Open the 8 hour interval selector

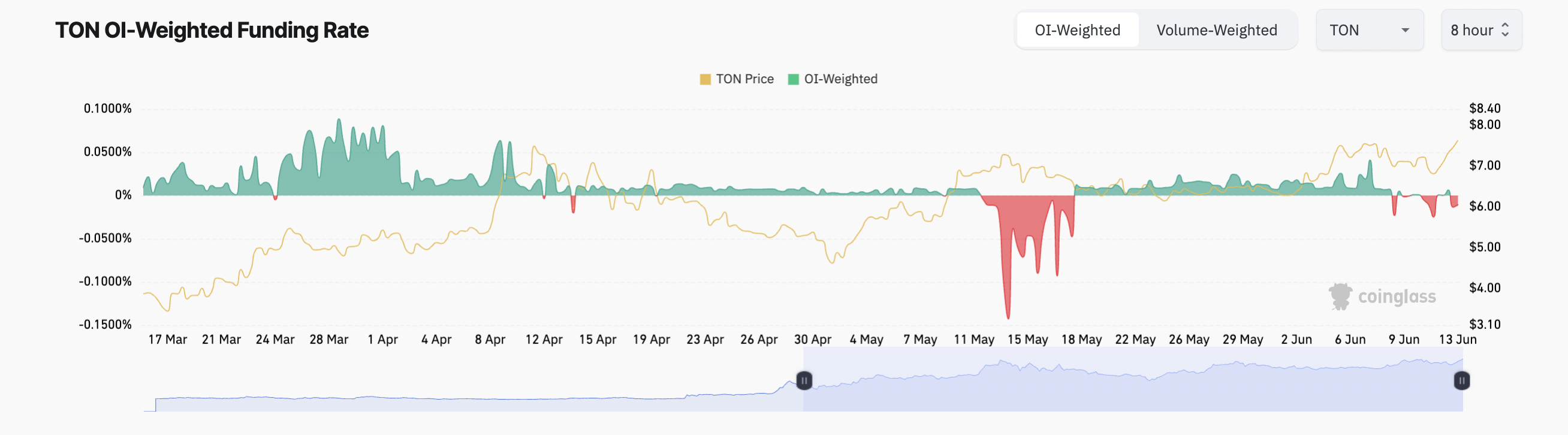[x=1480, y=30]
